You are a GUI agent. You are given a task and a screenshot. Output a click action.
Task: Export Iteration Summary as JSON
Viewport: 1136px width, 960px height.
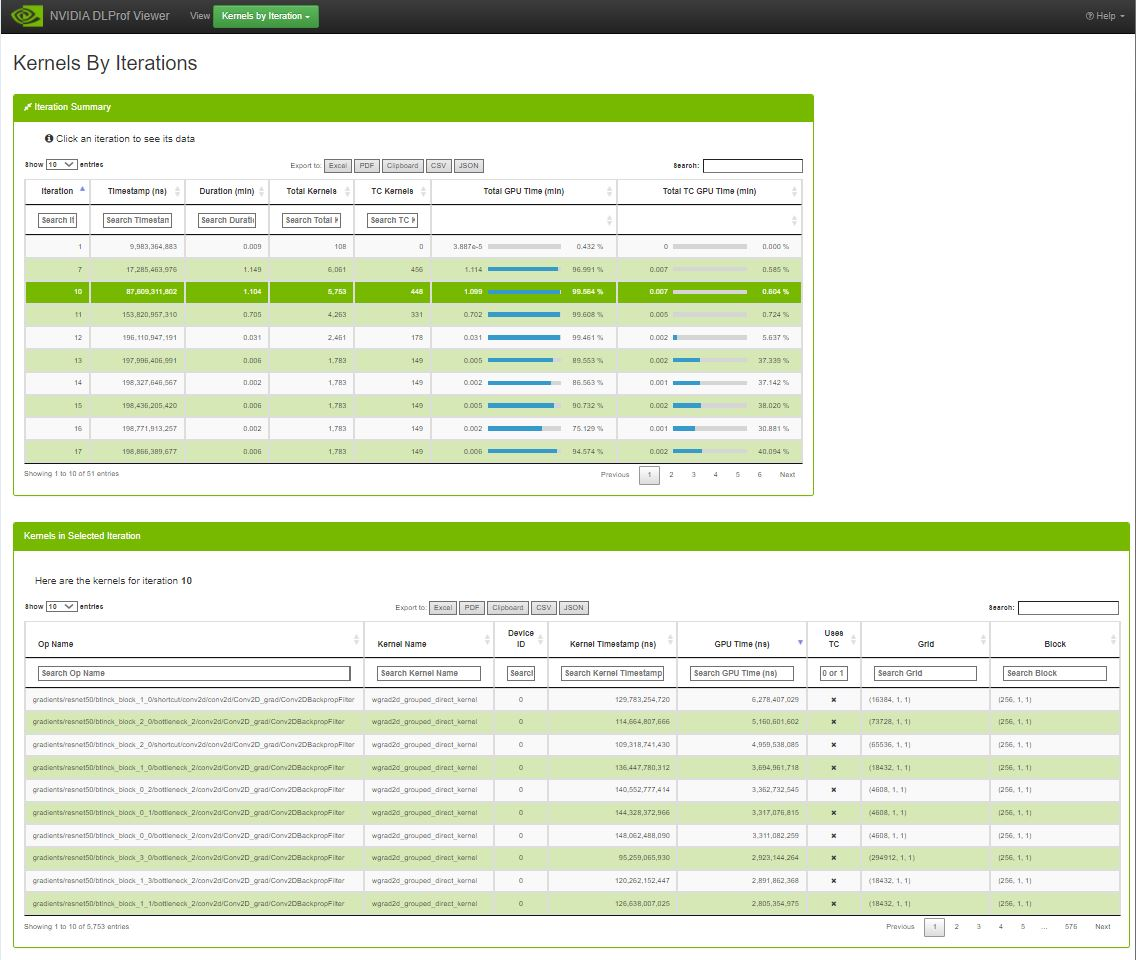469,166
